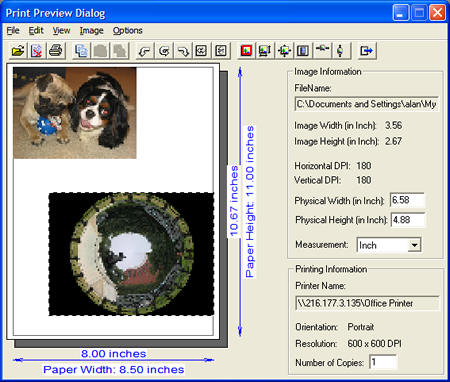This screenshot has width=450, height=382.
Task: Select the dogs photo on the page
Action: point(75,113)
